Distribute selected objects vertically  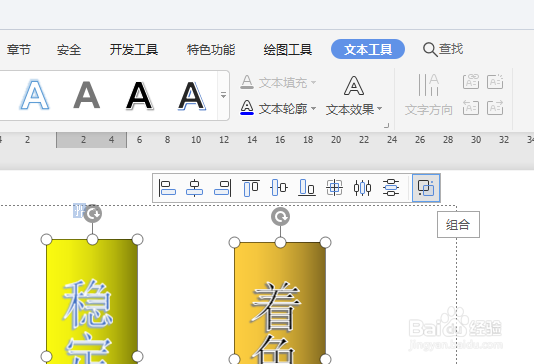point(391,188)
